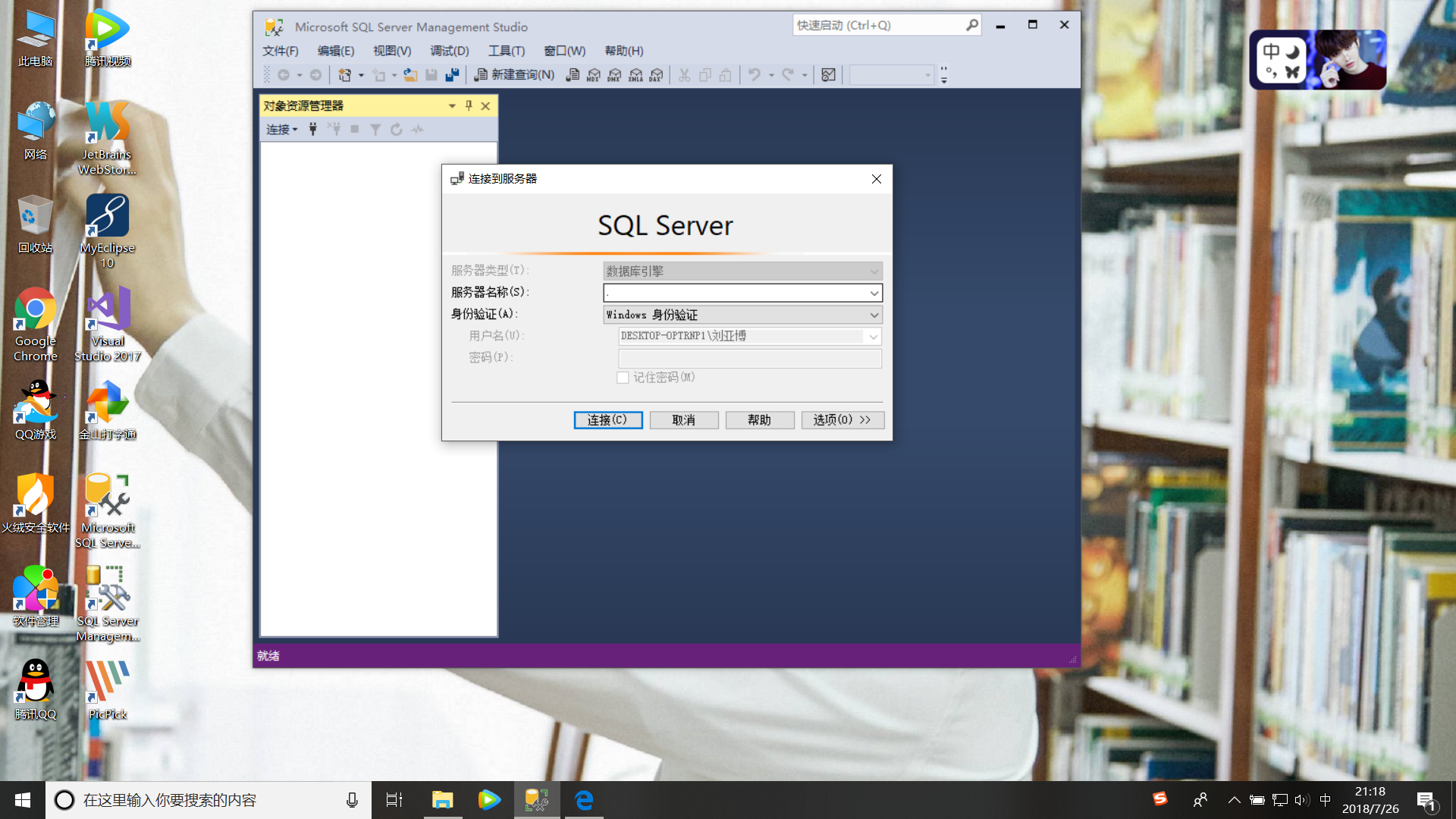Click the DMX query toolbar icon
The width and height of the screenshot is (1456, 819).
(x=614, y=75)
